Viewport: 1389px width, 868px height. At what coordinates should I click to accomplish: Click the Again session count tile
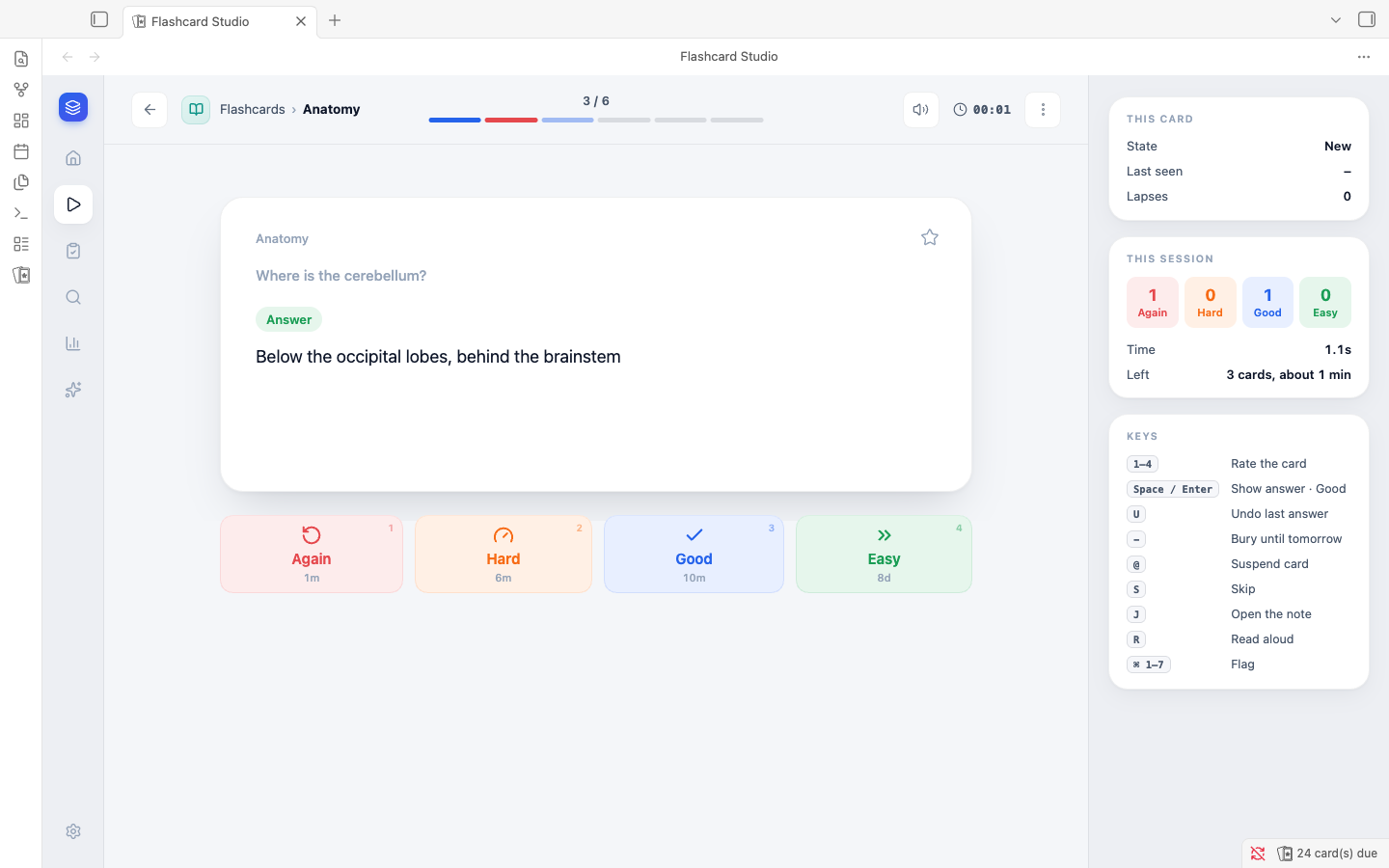point(1153,303)
